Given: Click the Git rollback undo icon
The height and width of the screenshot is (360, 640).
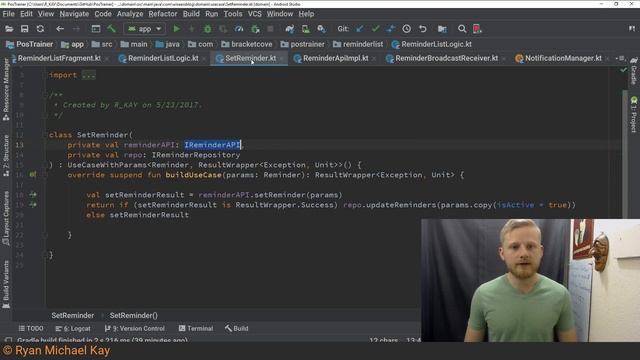Looking at the screenshot, I should [422, 29].
